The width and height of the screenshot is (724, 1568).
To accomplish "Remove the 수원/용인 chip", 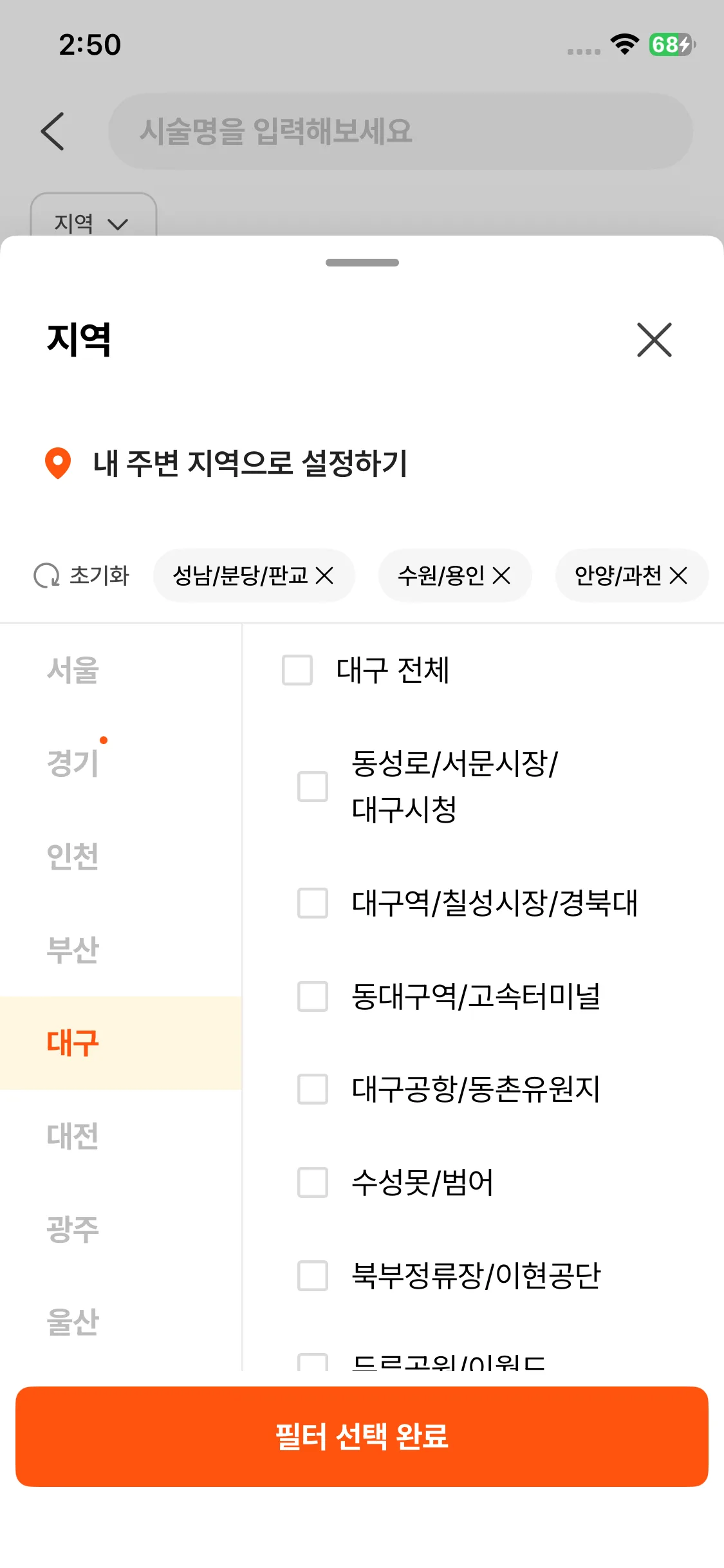I will (x=501, y=575).
